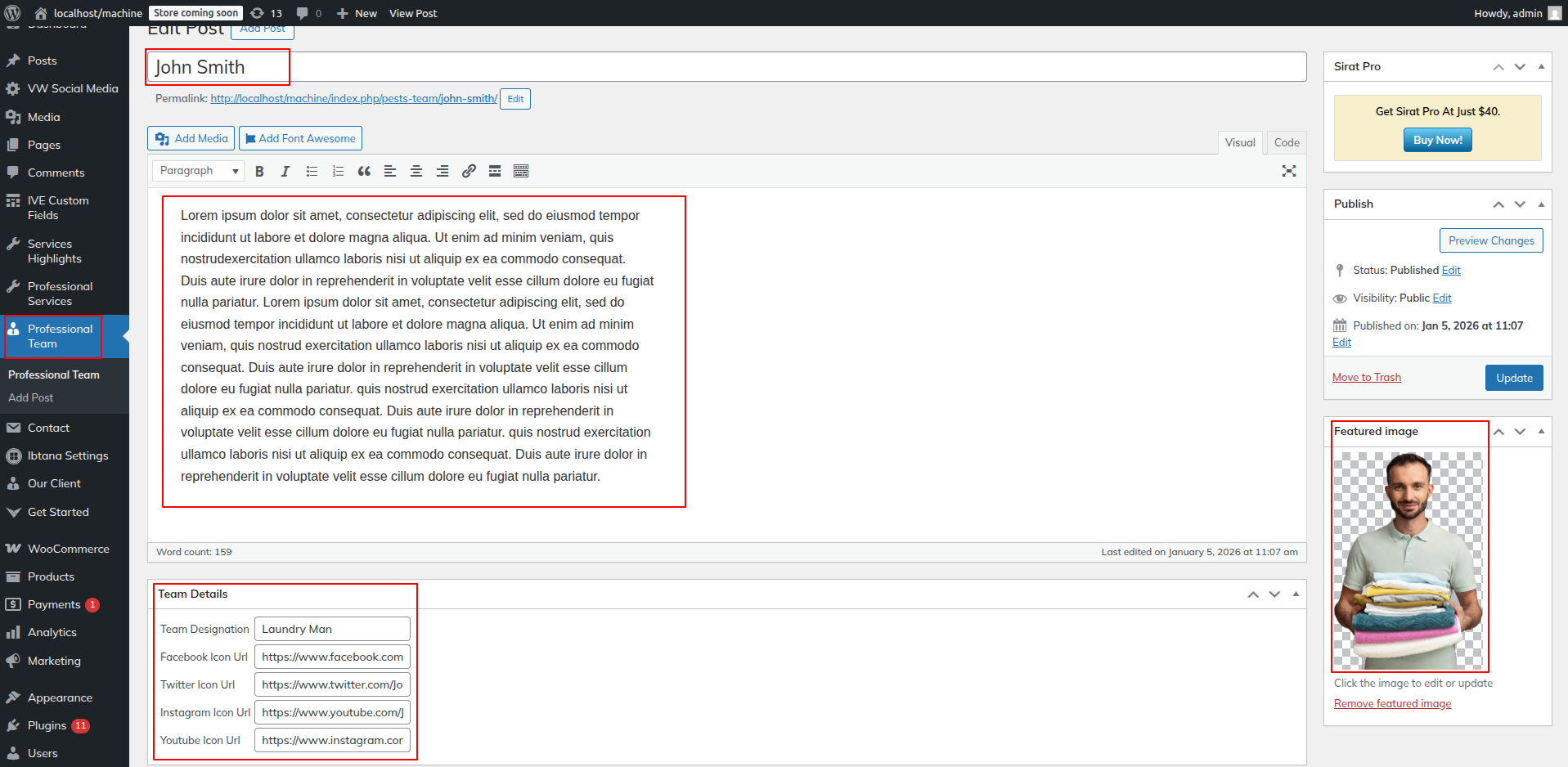Insert Read More tag
This screenshot has width=1568, height=767.
click(x=495, y=171)
